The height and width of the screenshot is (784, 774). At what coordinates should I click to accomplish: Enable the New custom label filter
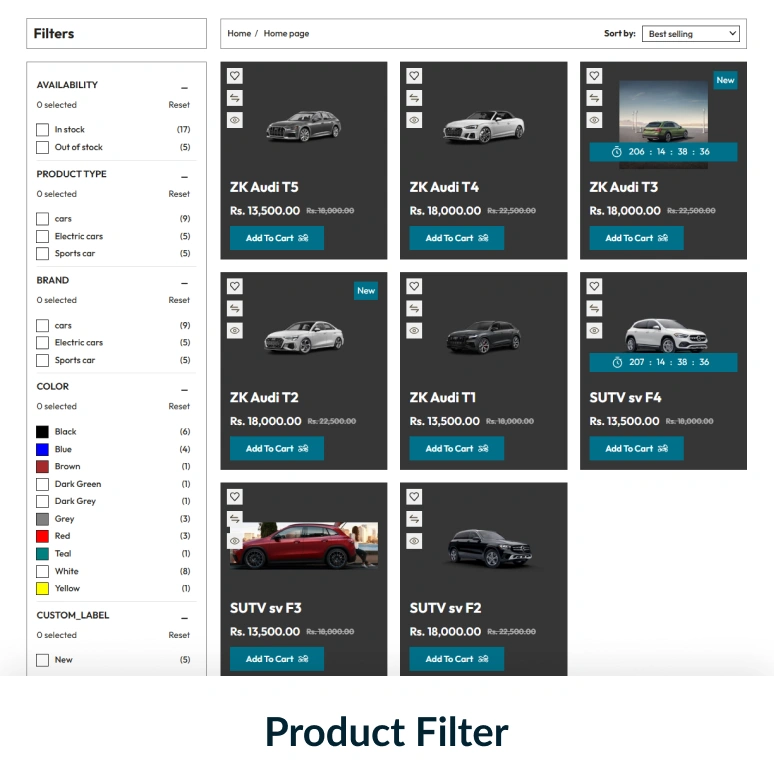click(42, 660)
